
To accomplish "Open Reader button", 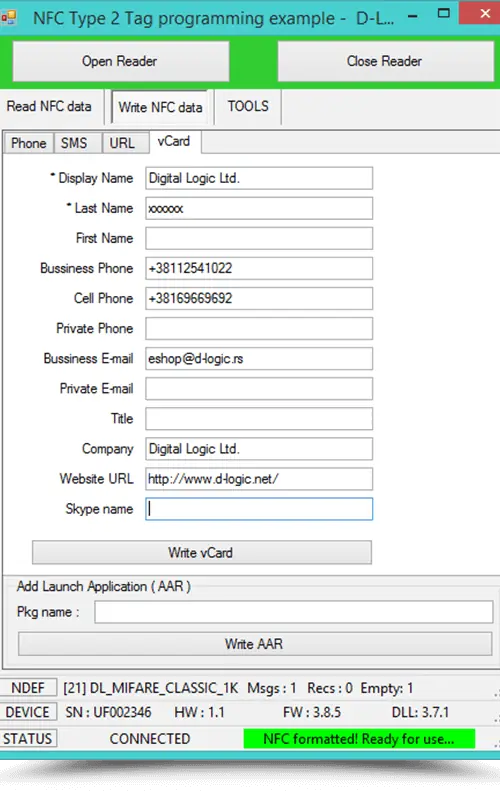I will tap(121, 61).
